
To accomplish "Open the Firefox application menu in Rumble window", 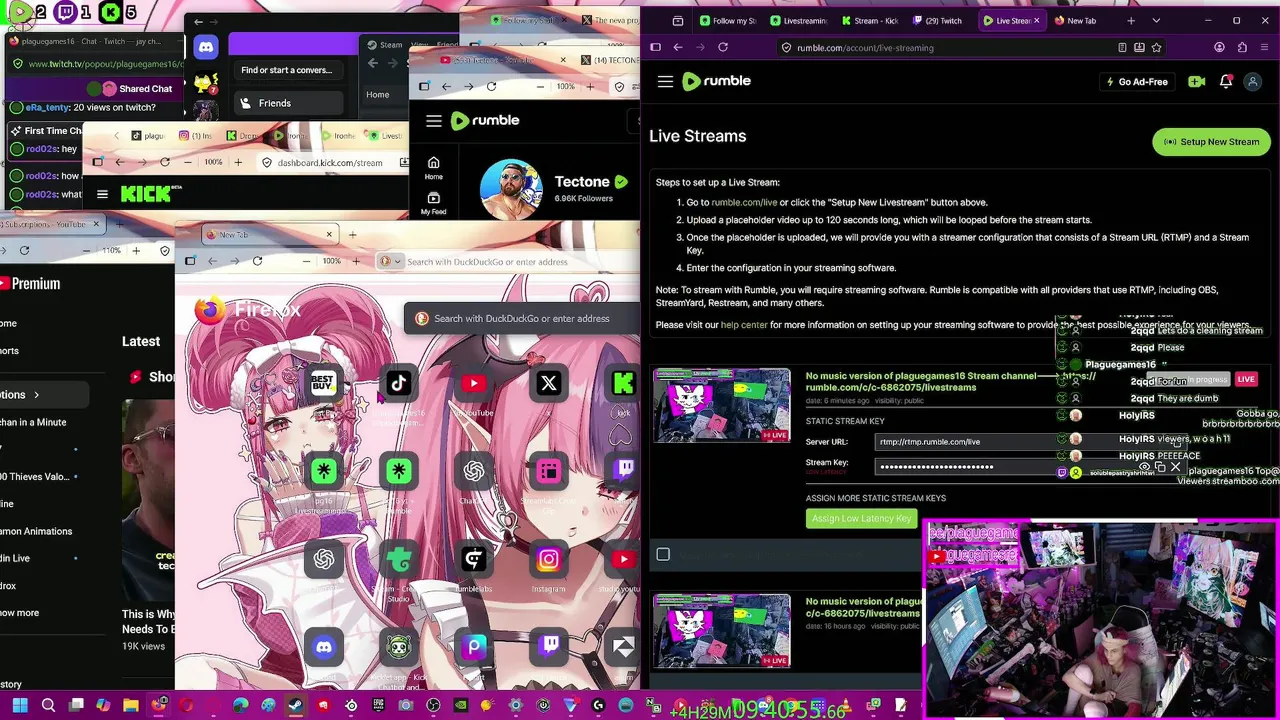I will 1265,47.
